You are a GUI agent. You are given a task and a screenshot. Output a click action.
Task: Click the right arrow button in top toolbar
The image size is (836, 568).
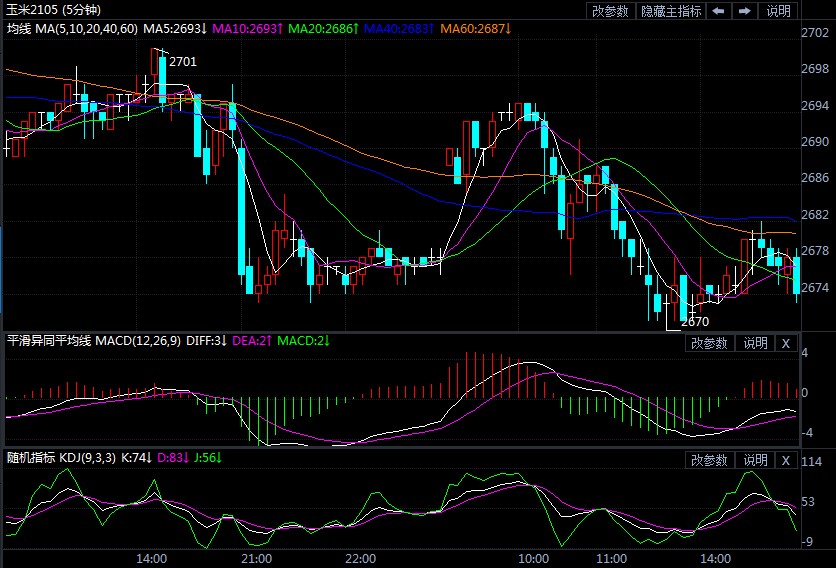point(745,11)
